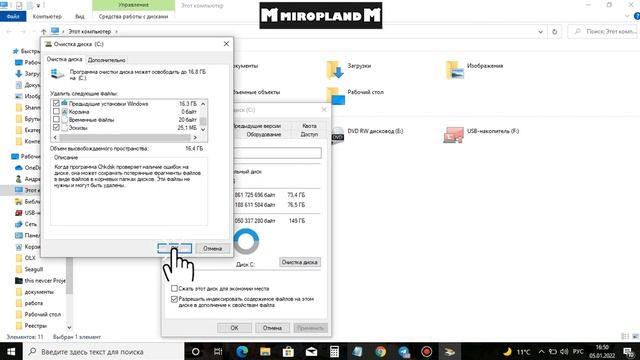The image size is (640, 360).
Task: Launch Microsoft Edge from the taskbar
Action: click(242, 351)
